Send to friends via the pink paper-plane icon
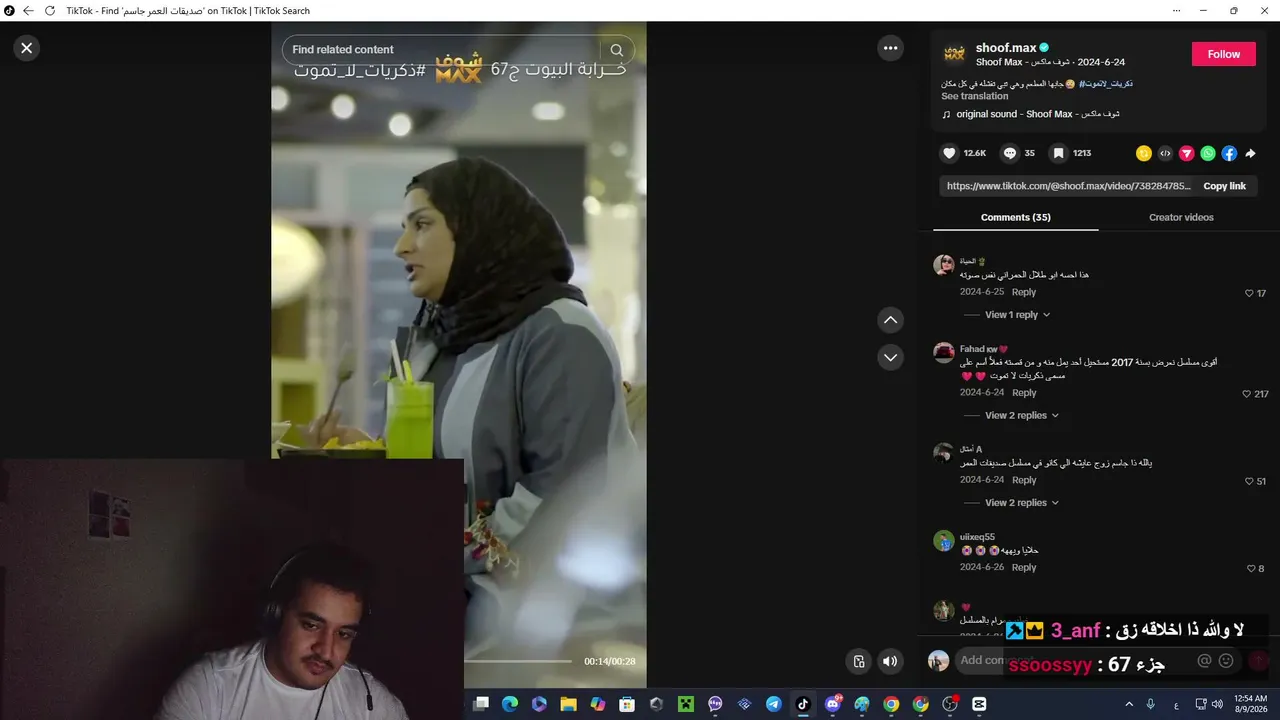Screen dimensions: 1280x720 point(1187,153)
